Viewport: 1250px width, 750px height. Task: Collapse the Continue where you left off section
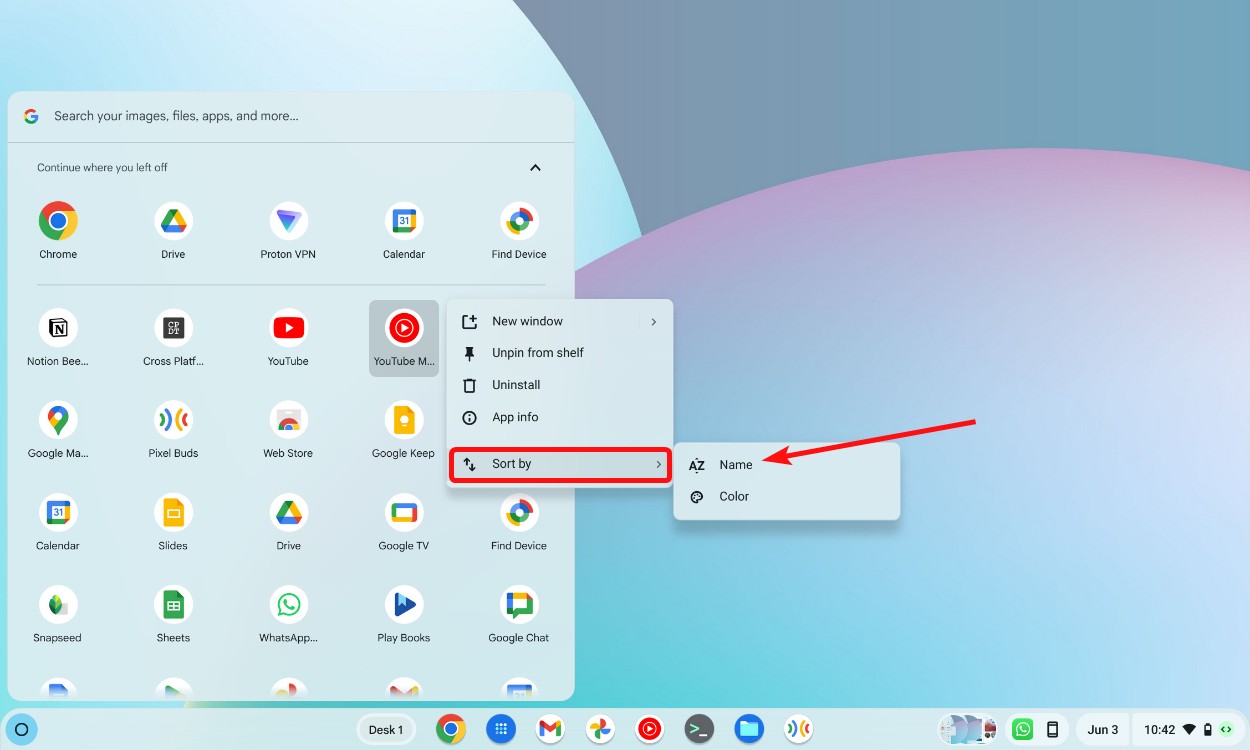coord(535,167)
